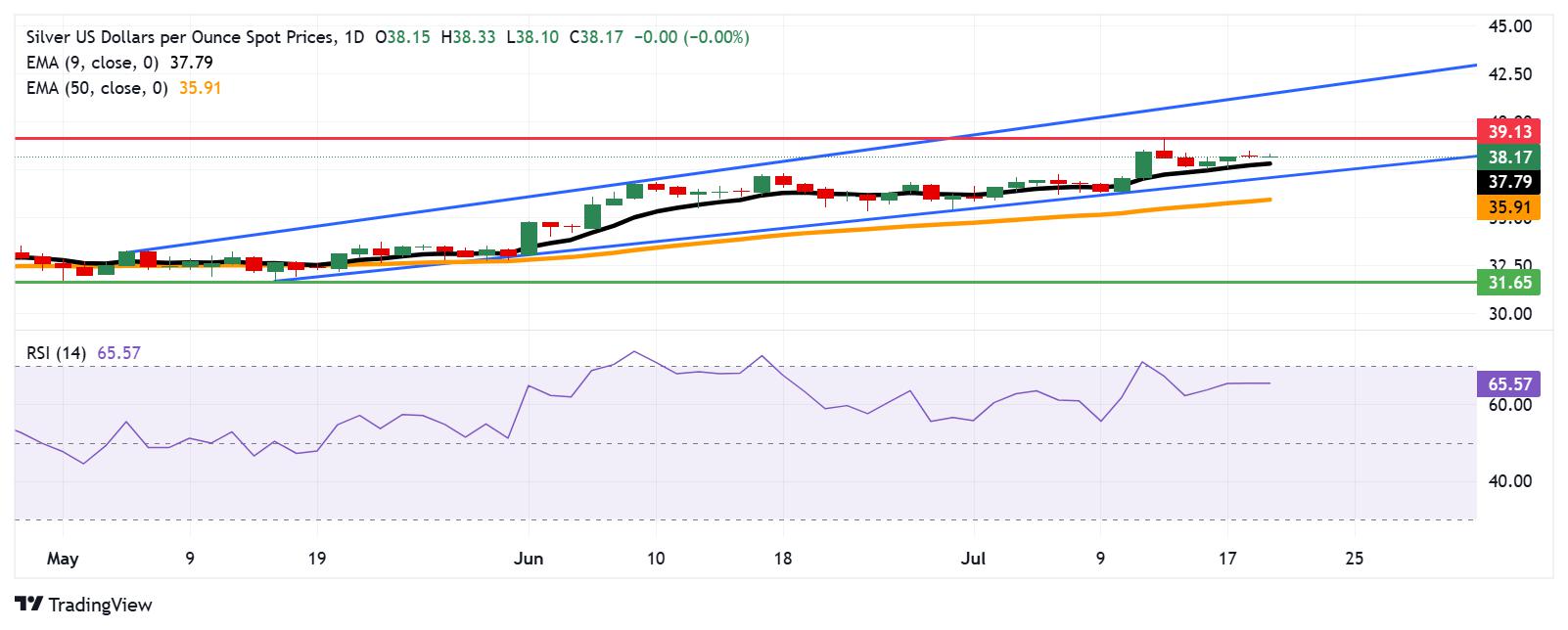1568x630 pixels.
Task: Select the green 31.65 support level label
Action: pos(1508,283)
